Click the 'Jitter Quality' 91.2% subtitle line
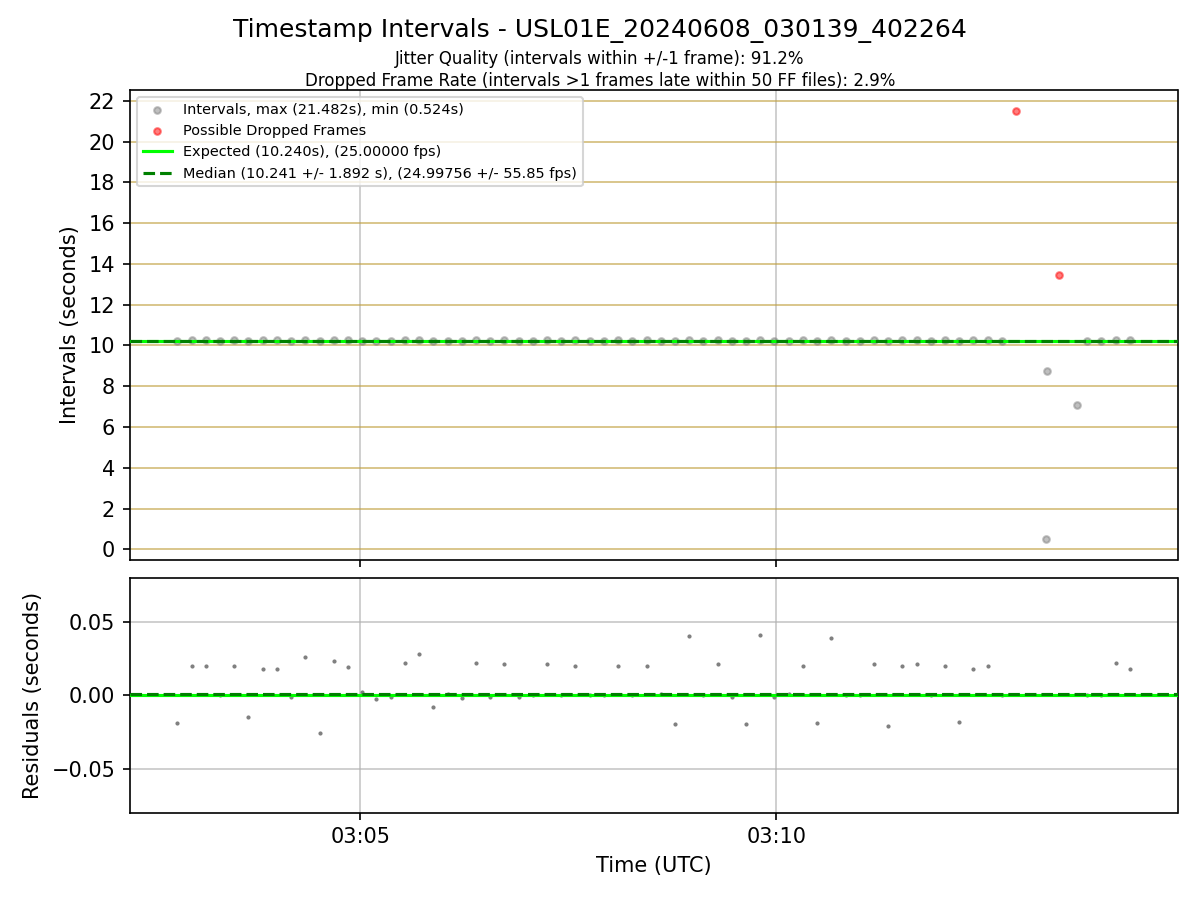 pyautogui.click(x=599, y=58)
